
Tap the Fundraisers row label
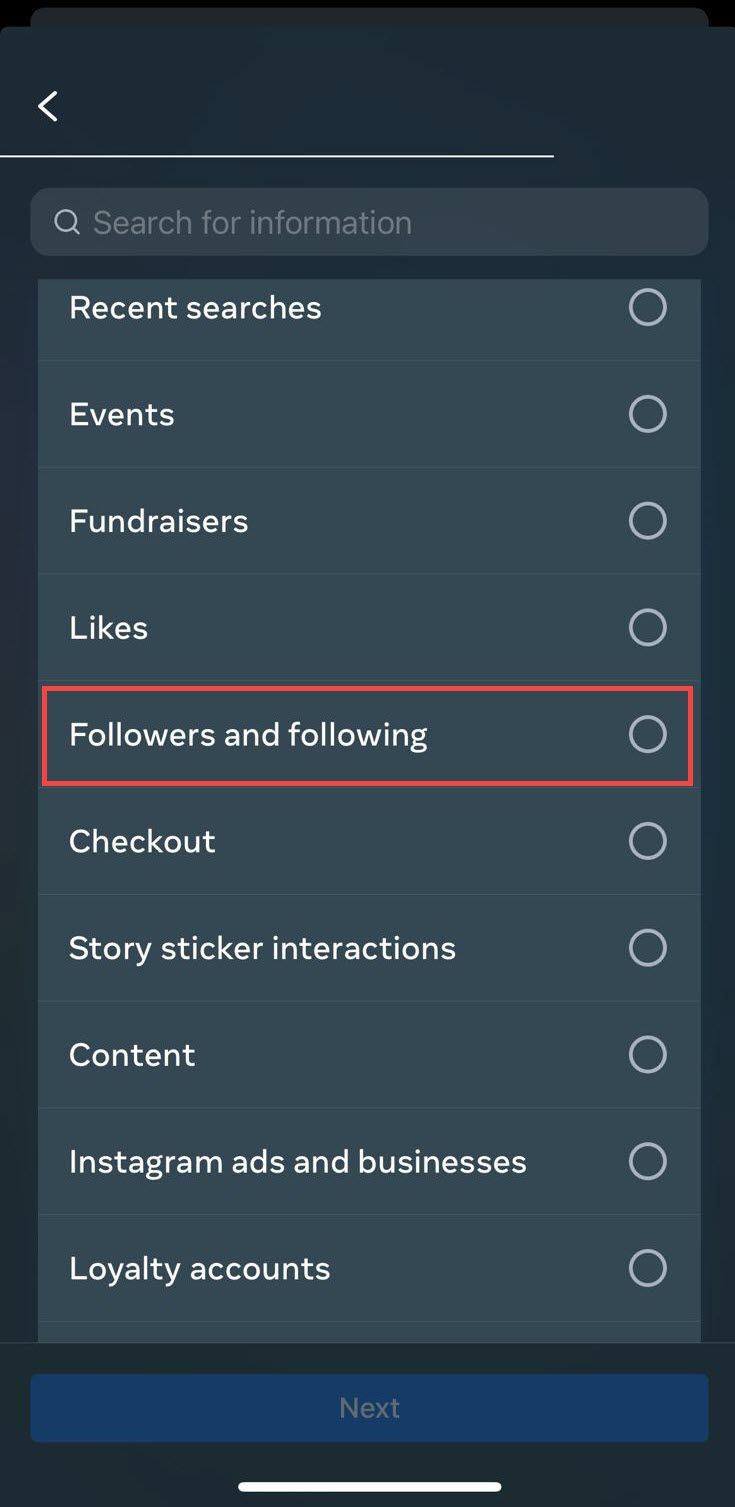[x=158, y=520]
